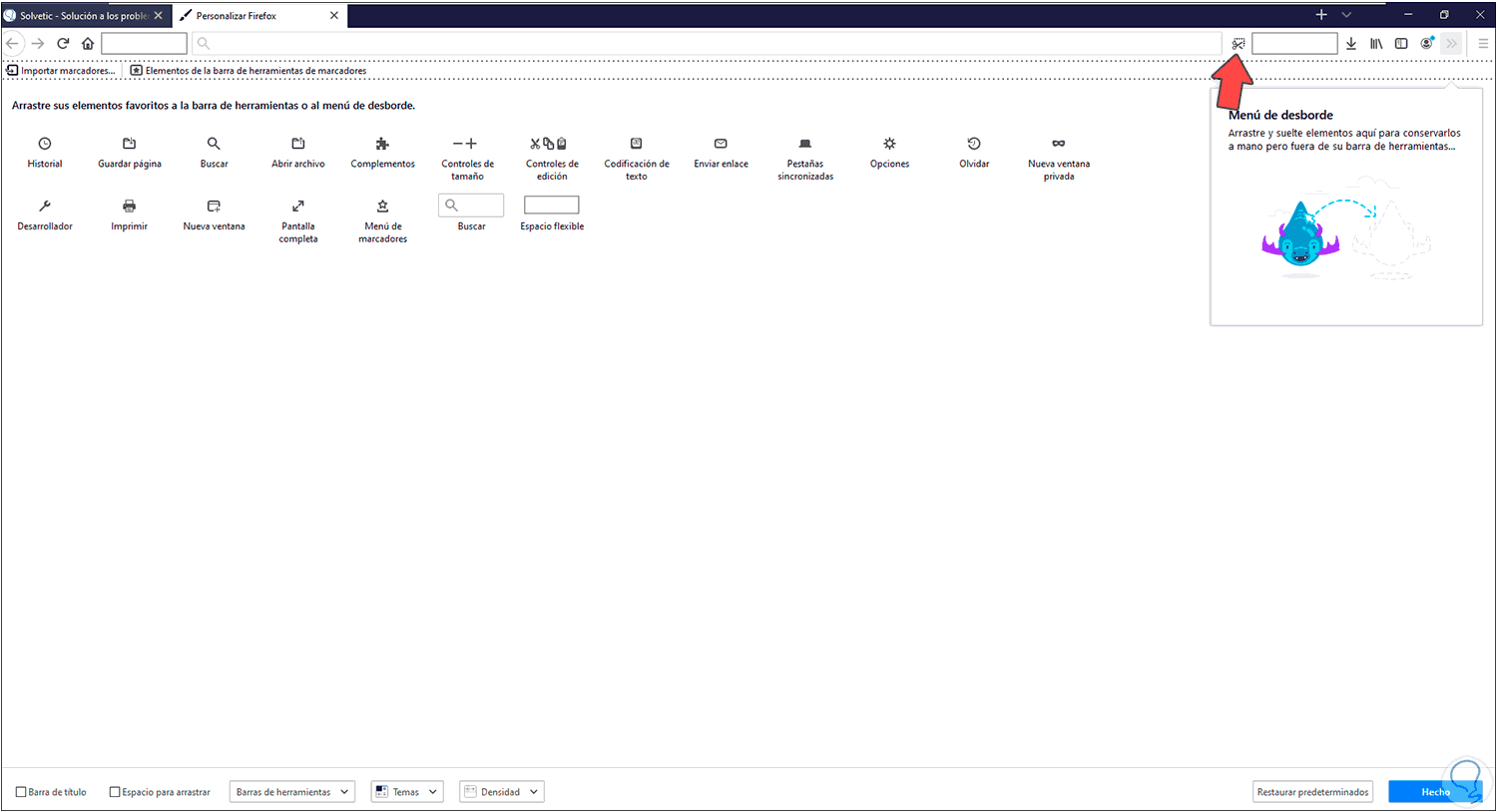
Task: Open the Biblioteca icon in the toolbar
Action: click(x=1376, y=43)
